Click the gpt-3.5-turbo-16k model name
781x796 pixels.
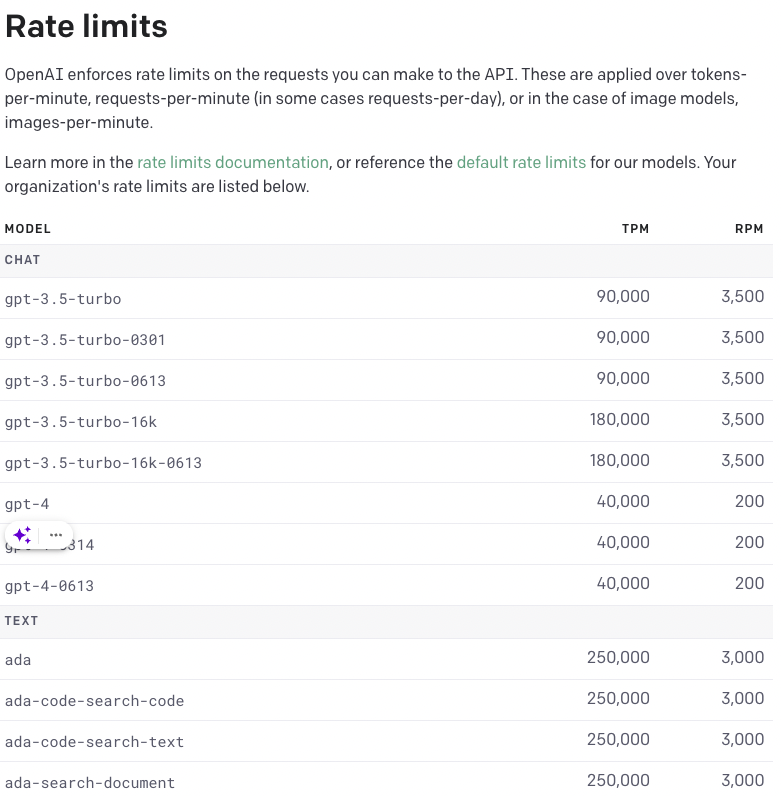(81, 422)
